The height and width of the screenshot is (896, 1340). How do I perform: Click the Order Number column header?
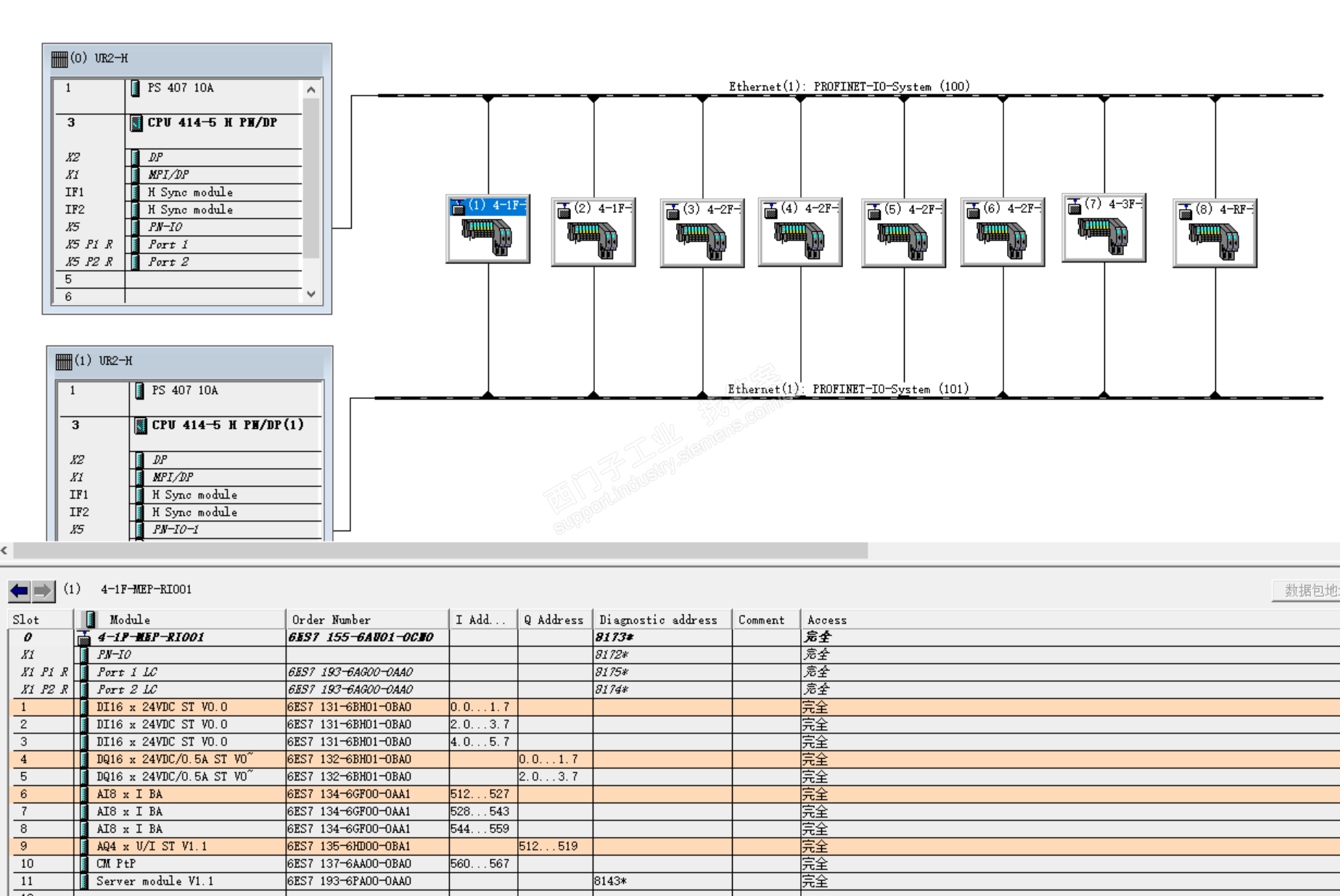coord(367,620)
